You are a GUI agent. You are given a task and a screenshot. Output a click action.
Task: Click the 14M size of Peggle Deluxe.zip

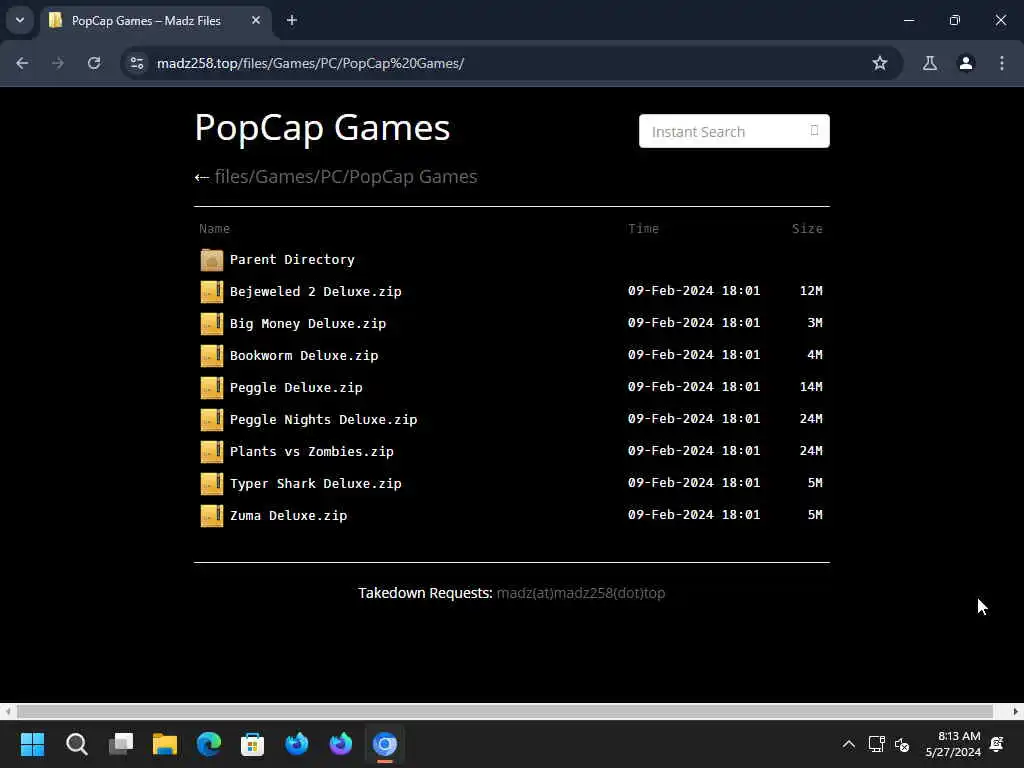coord(811,387)
